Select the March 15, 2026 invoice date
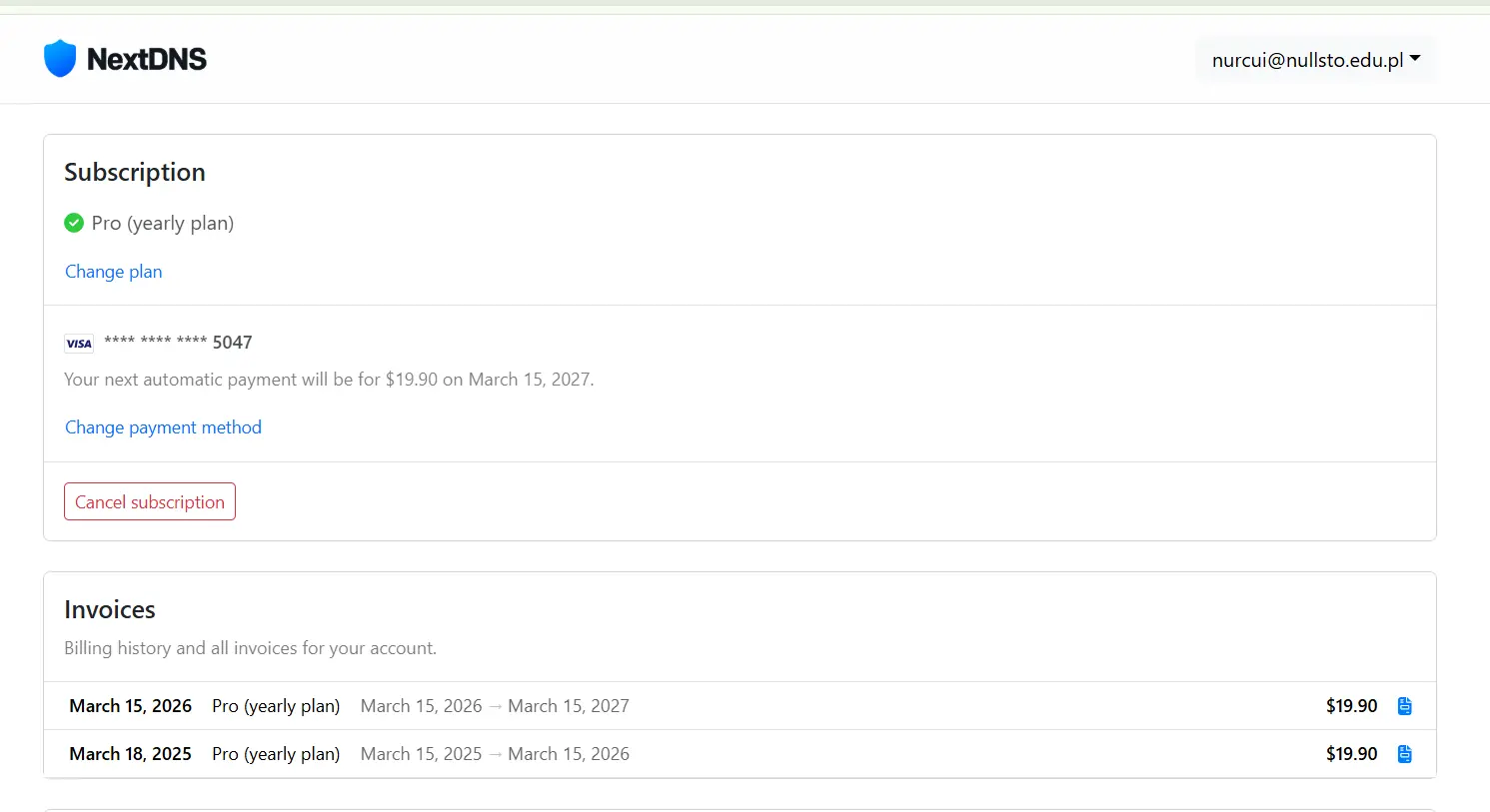This screenshot has height=812, width=1490. click(130, 706)
